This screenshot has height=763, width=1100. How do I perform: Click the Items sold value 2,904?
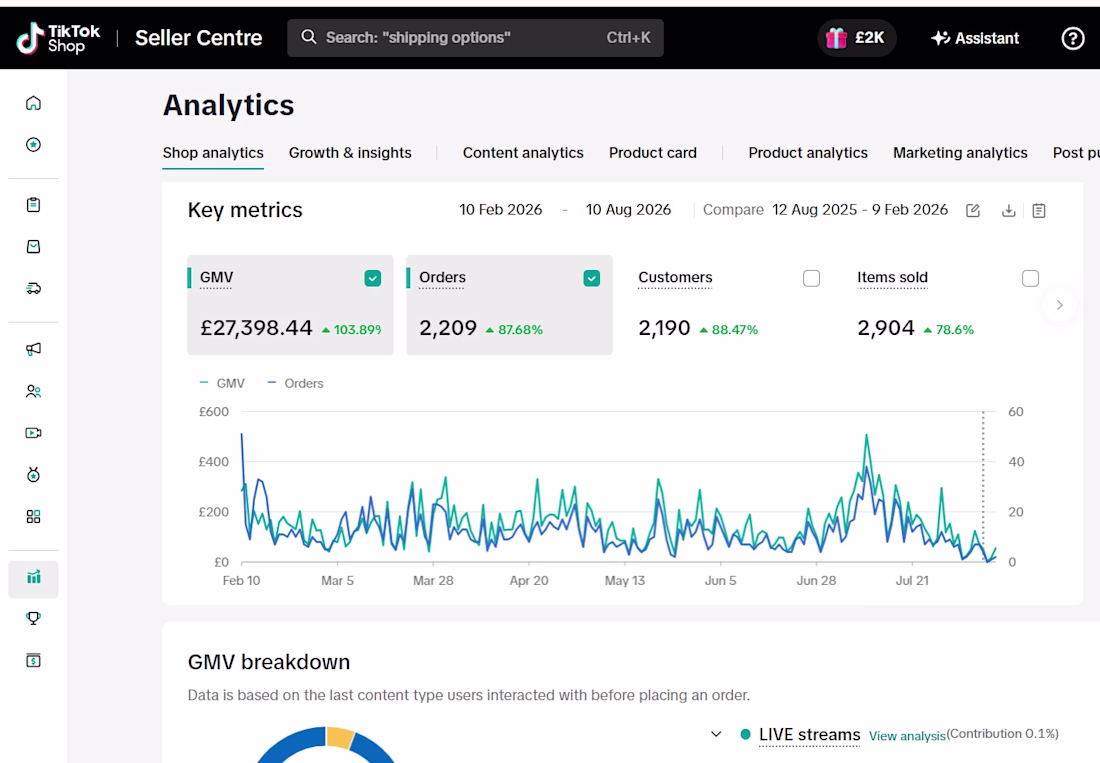[886, 328]
